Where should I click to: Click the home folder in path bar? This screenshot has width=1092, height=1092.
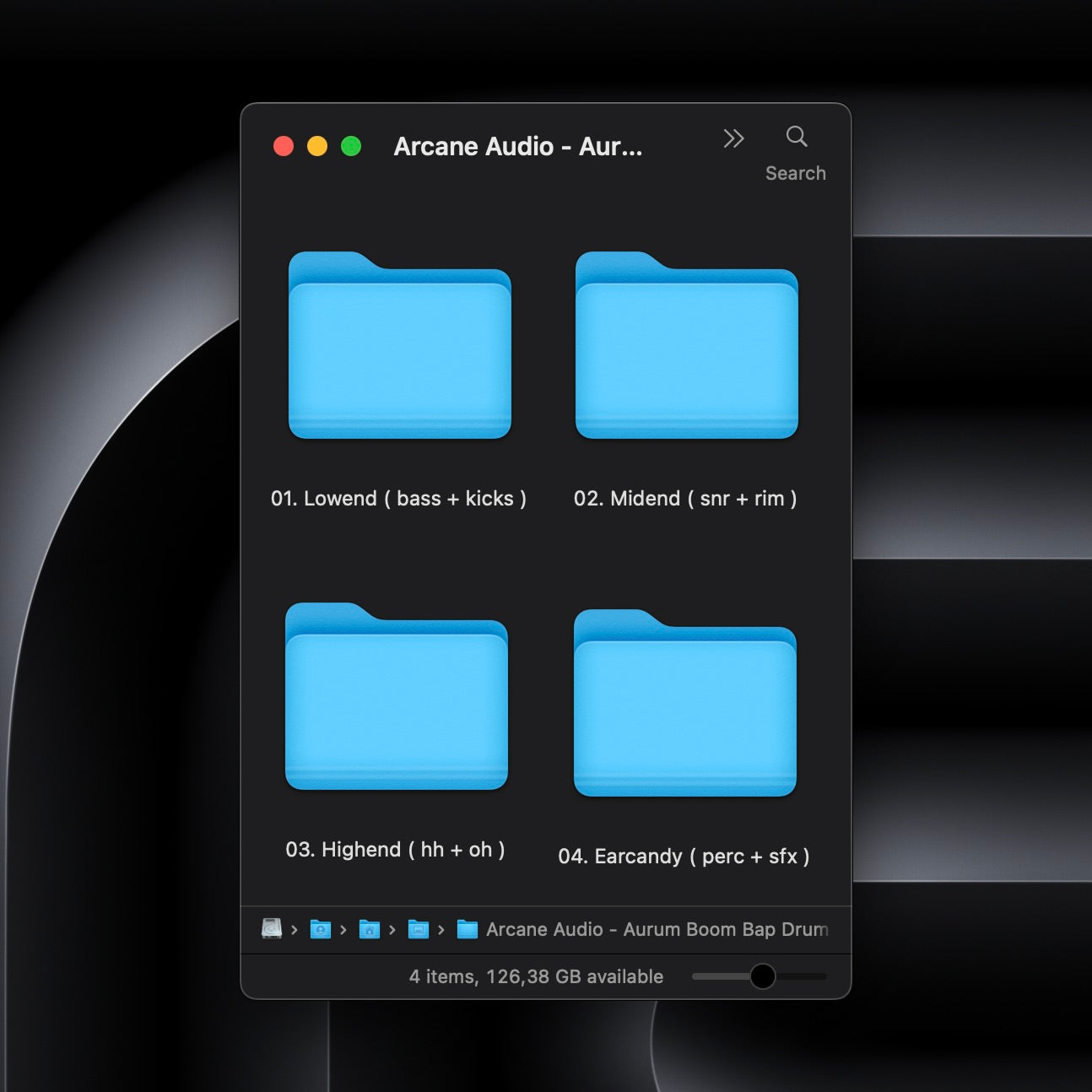pyautogui.click(x=370, y=929)
